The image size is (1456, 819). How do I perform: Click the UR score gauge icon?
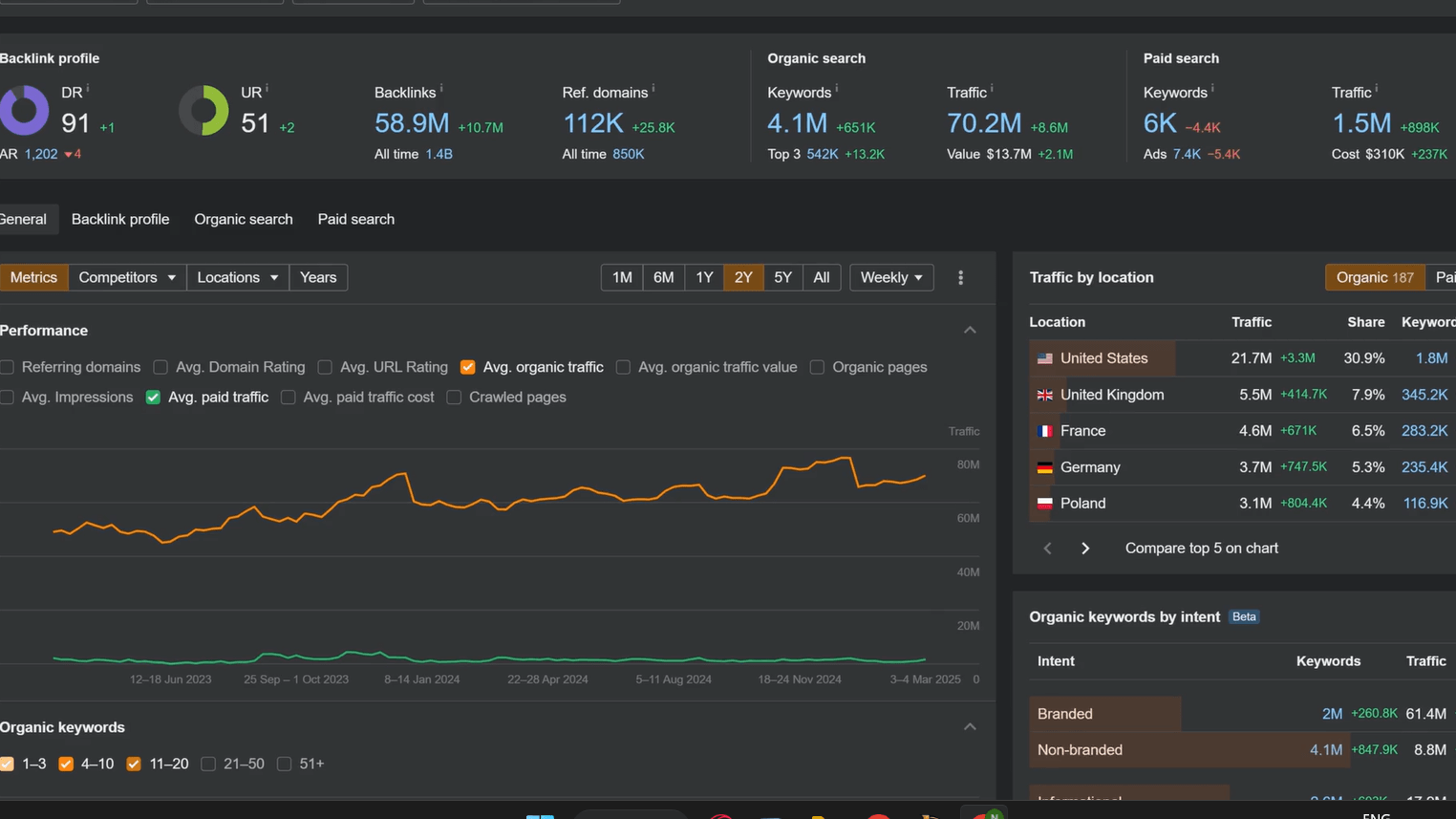pos(203,111)
